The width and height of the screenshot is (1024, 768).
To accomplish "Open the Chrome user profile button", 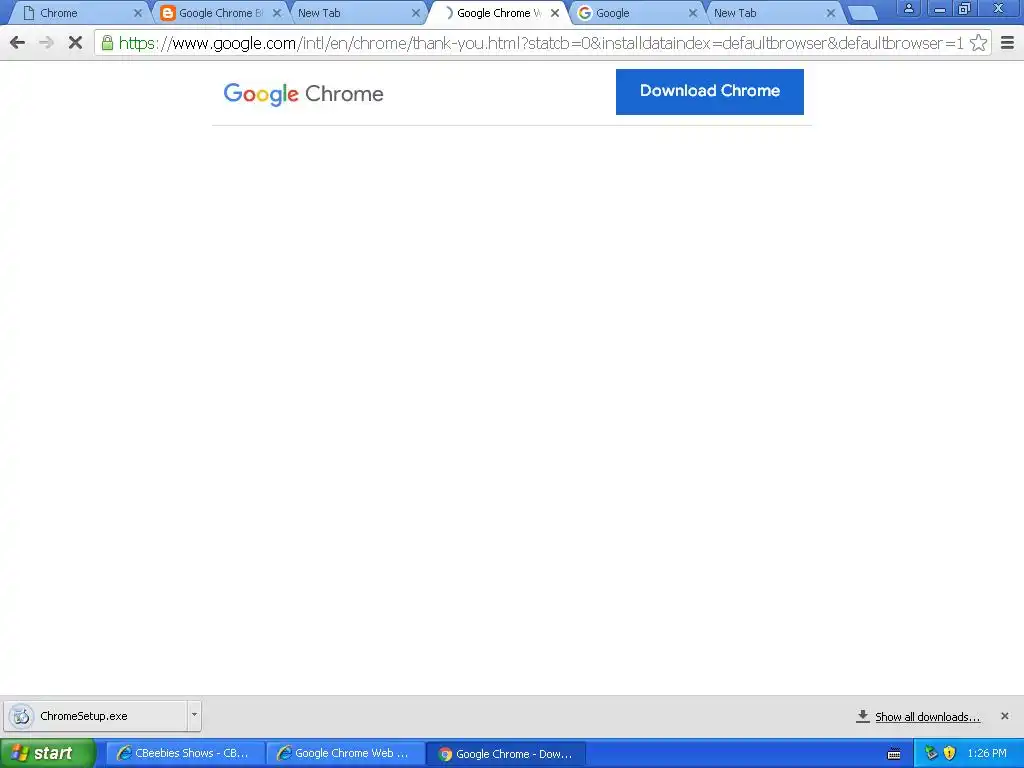I will click(x=908, y=9).
